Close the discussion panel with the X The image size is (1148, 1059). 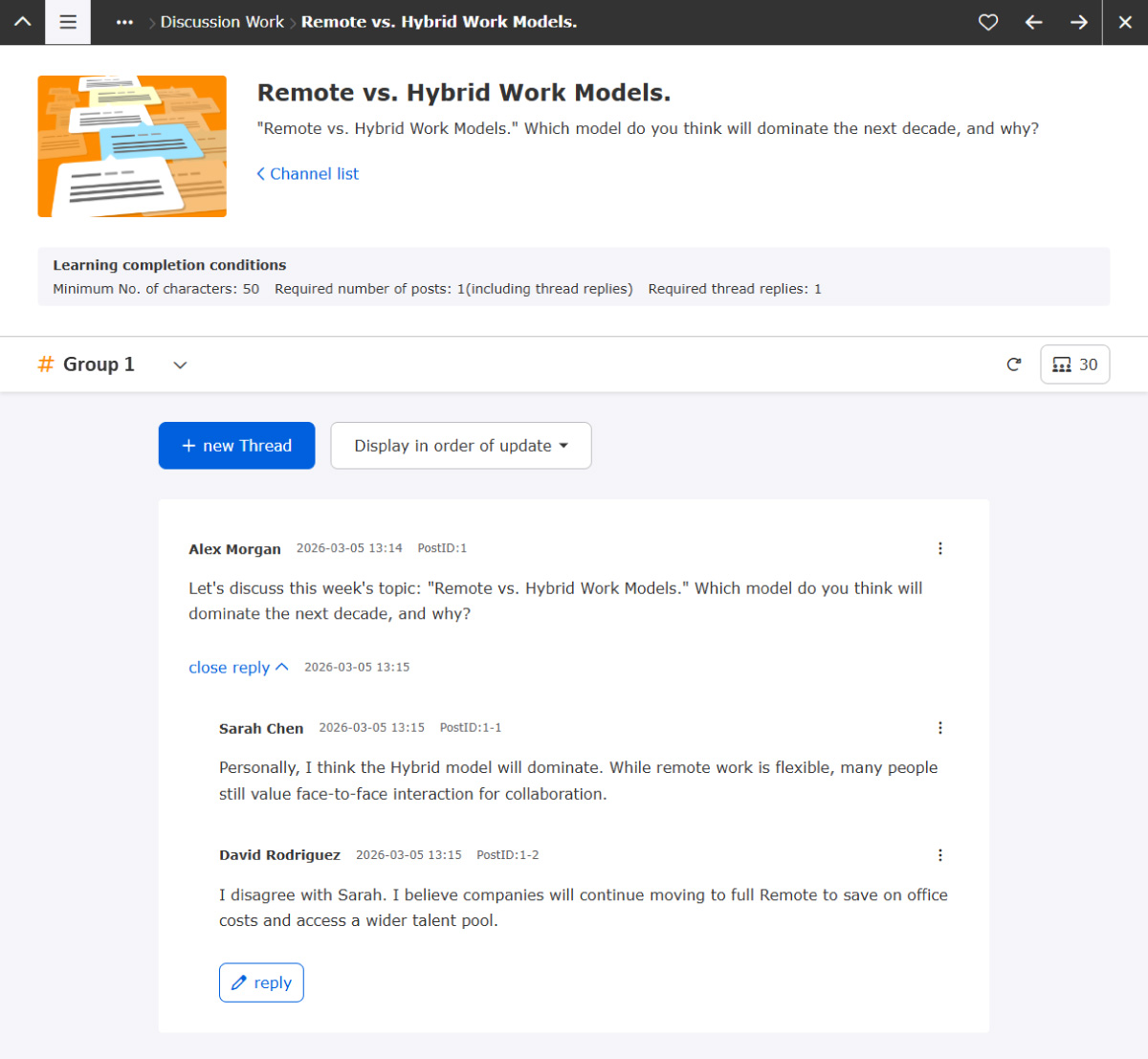1125,22
